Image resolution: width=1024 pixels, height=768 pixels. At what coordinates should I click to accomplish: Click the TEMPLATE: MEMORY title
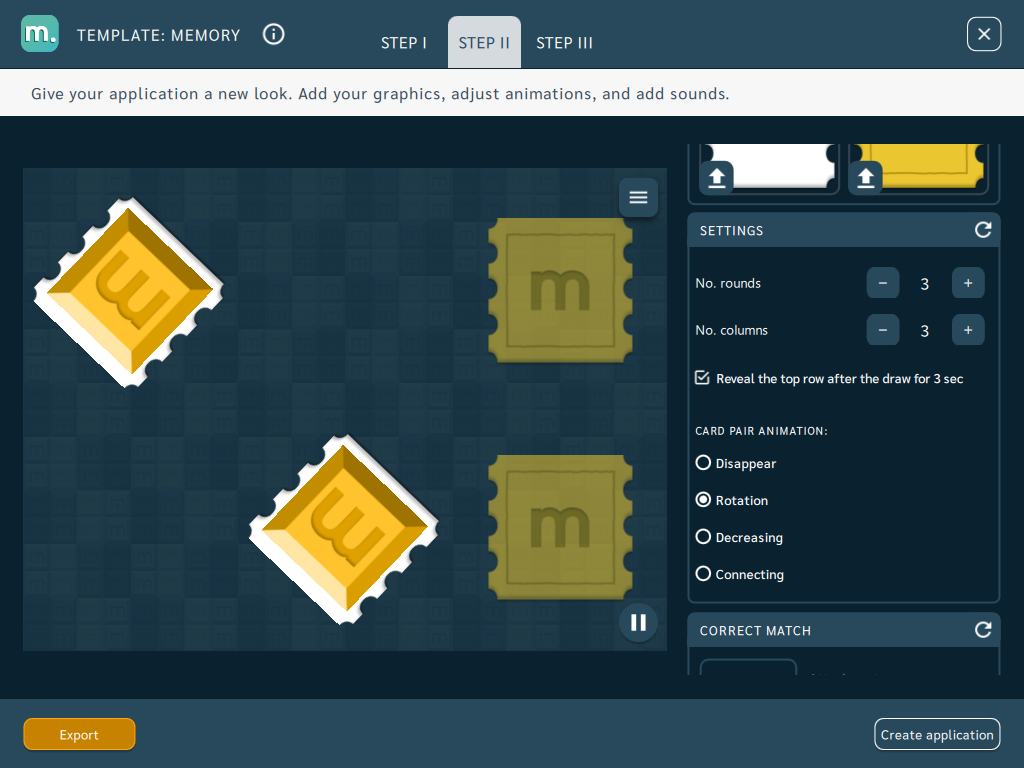pyautogui.click(x=159, y=35)
